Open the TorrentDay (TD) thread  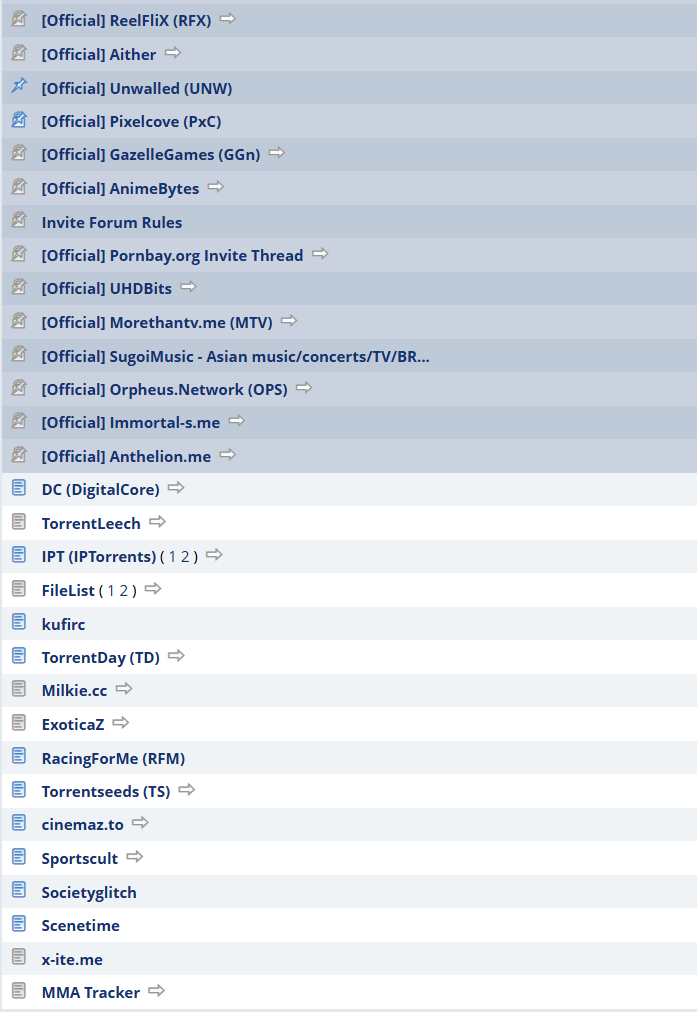(101, 658)
